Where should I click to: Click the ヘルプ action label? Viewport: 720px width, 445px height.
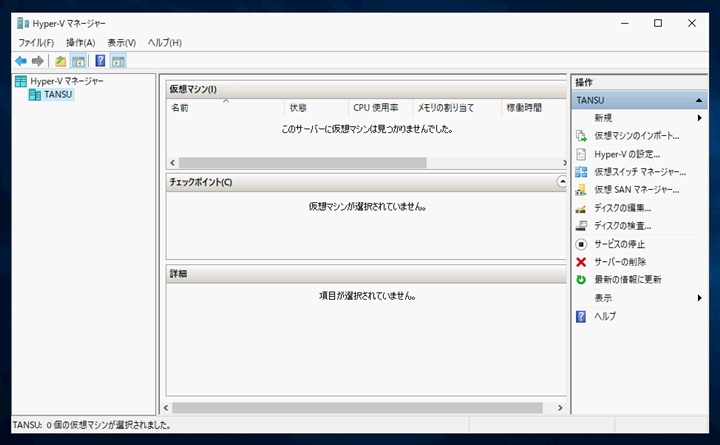point(605,316)
